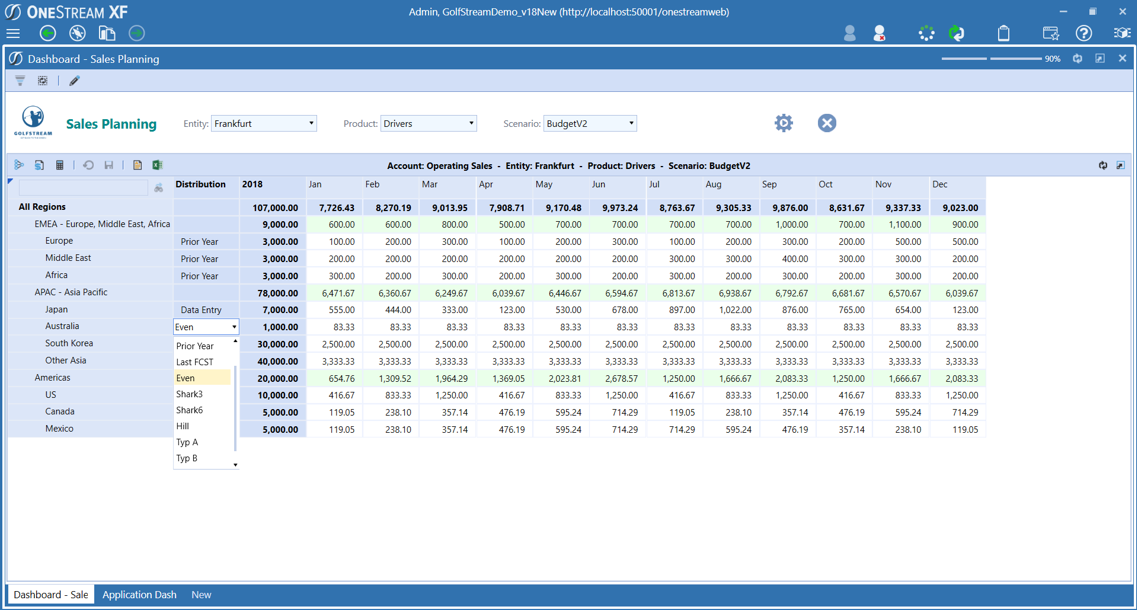Open the Scenario dropdown showing BudgetV2

click(589, 124)
